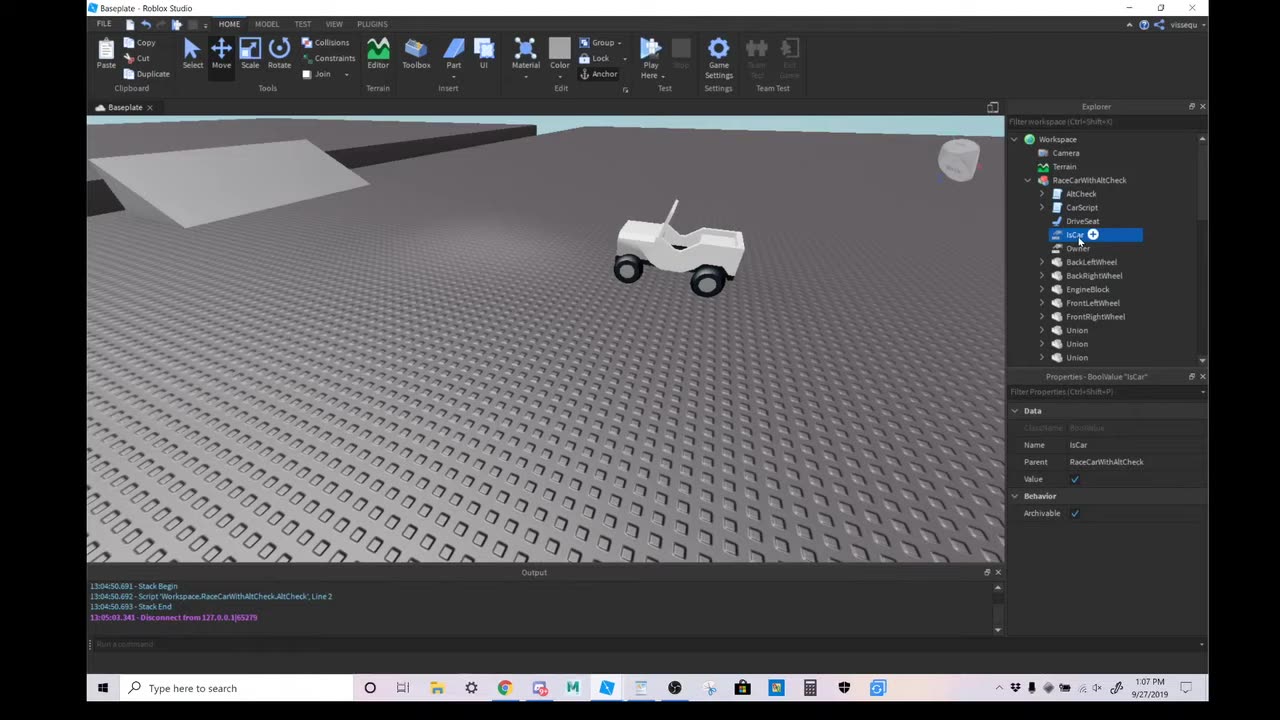Click the Group button

point(603,42)
